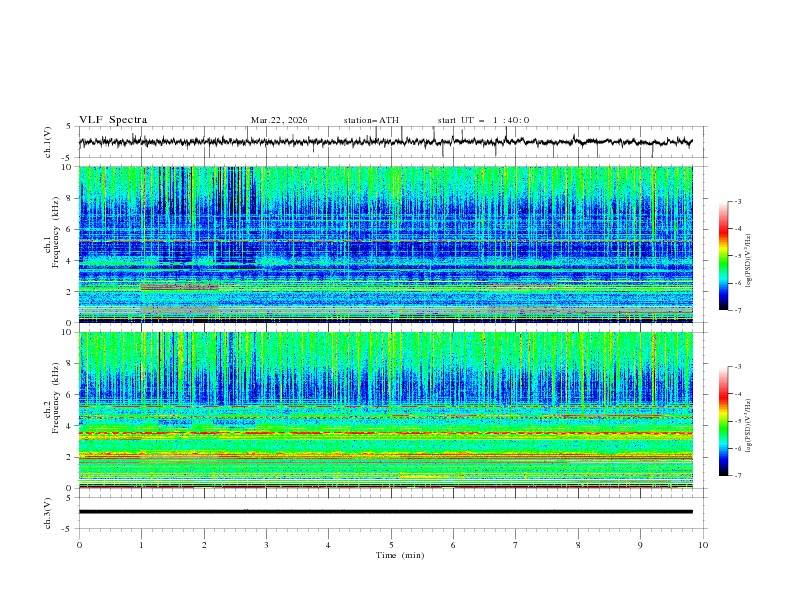Viewport: 792px width, 612px height.
Task: Click time axis tick label "9"
Action: point(640,545)
